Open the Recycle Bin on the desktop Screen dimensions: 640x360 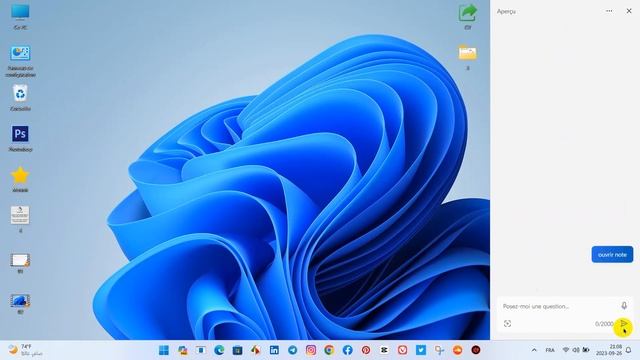point(20,98)
